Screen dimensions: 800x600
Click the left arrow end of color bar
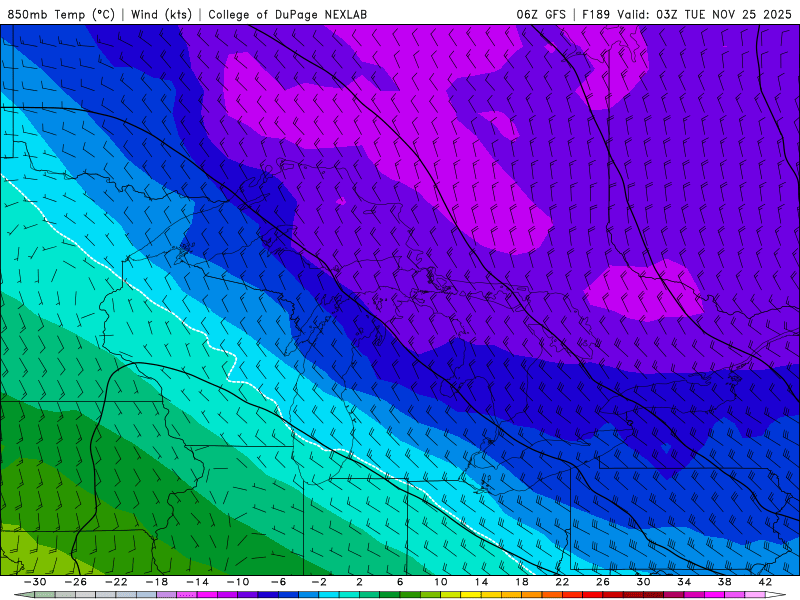(x=24, y=595)
